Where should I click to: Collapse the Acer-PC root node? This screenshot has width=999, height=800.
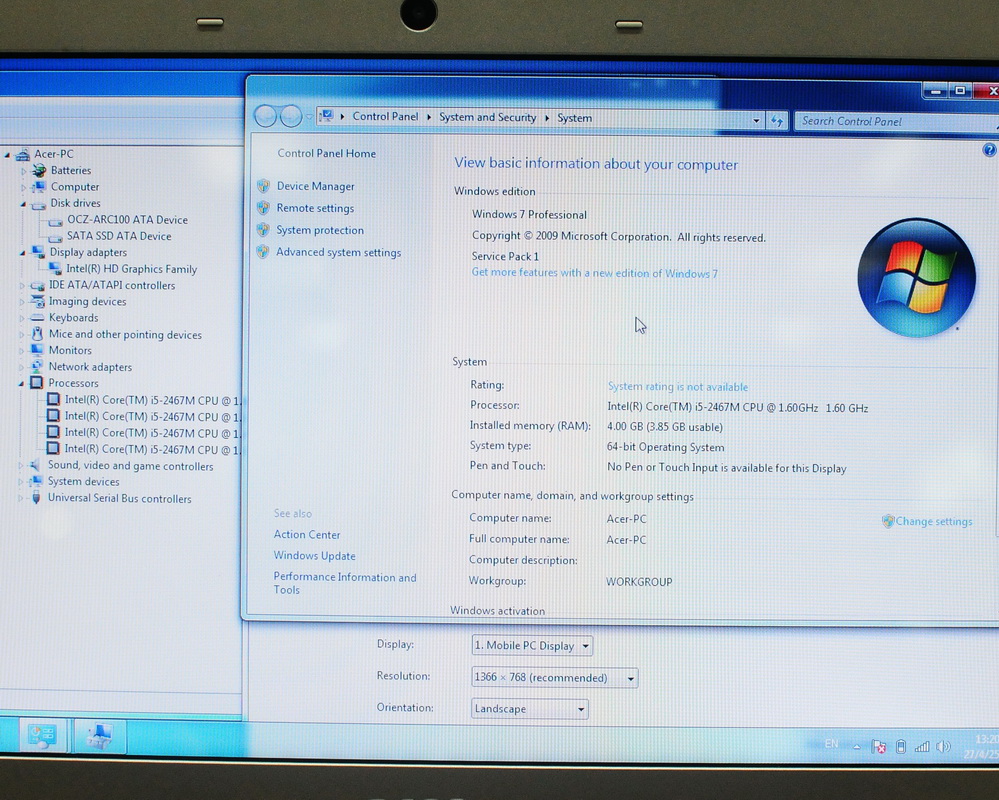pos(8,155)
